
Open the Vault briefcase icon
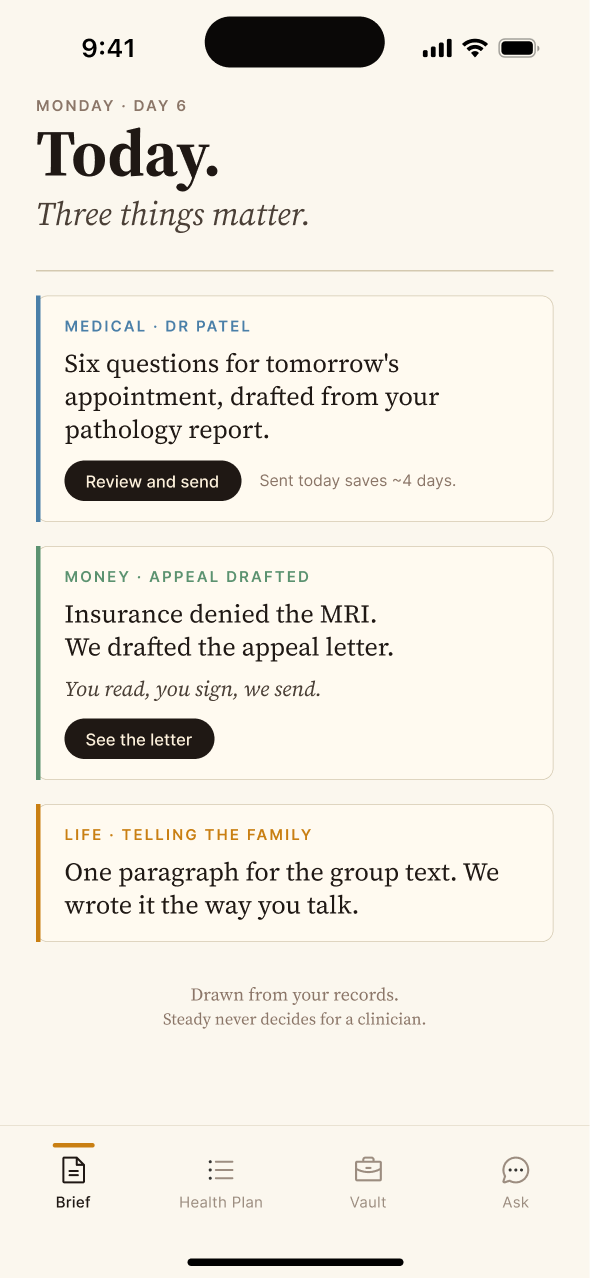coord(368,1169)
